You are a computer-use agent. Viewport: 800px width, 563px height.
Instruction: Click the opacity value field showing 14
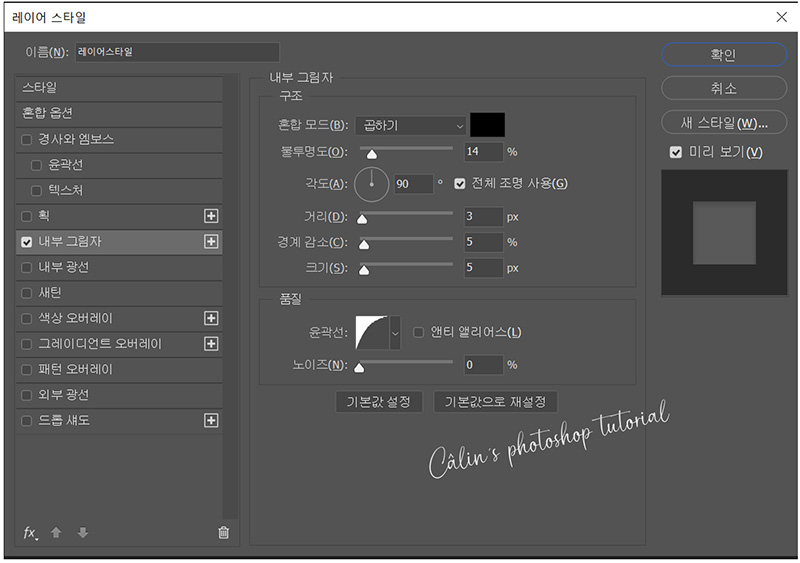[x=483, y=152]
